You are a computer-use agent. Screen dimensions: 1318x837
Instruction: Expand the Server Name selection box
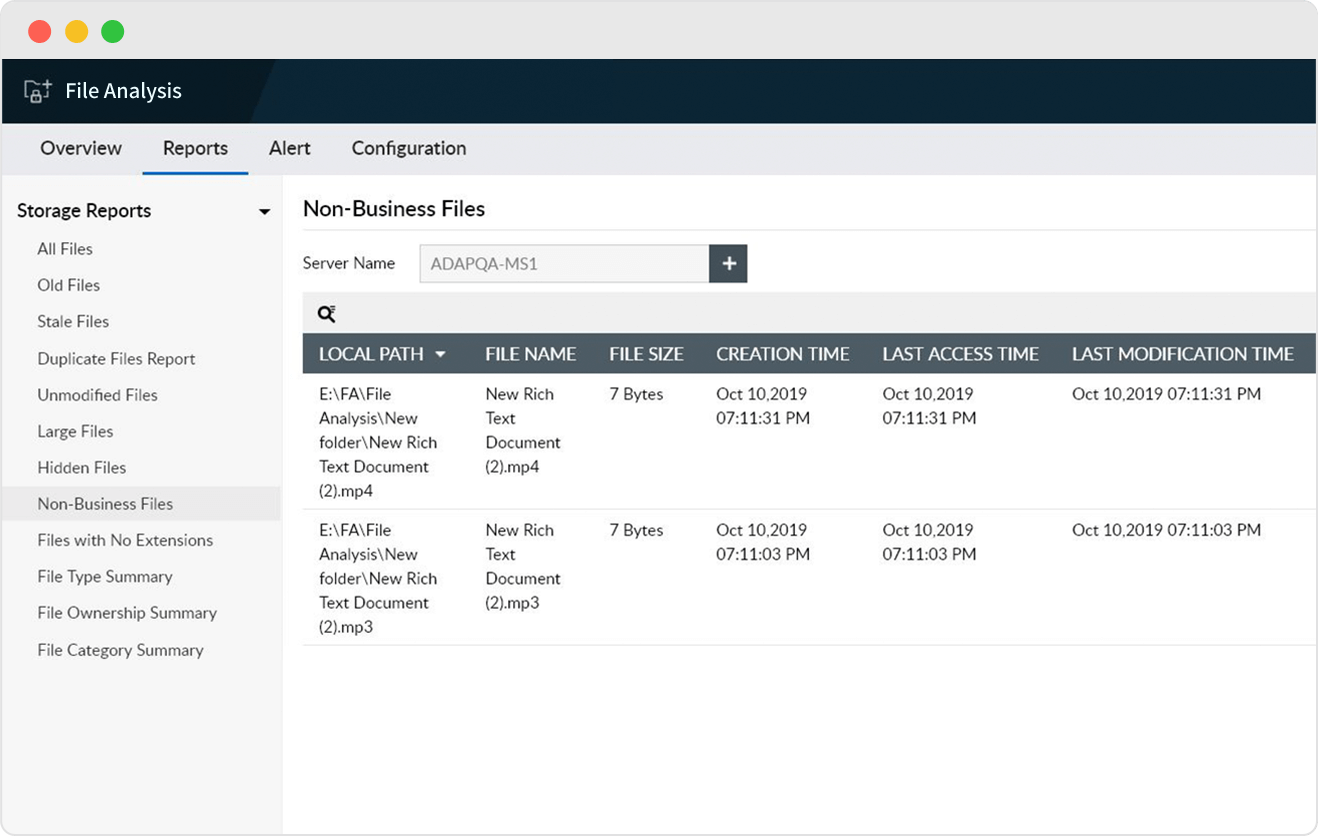tap(563, 263)
